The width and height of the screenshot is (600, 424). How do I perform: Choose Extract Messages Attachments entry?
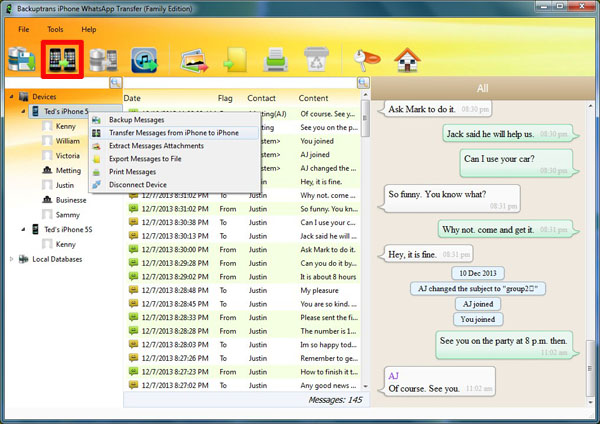pyautogui.click(x=174, y=146)
